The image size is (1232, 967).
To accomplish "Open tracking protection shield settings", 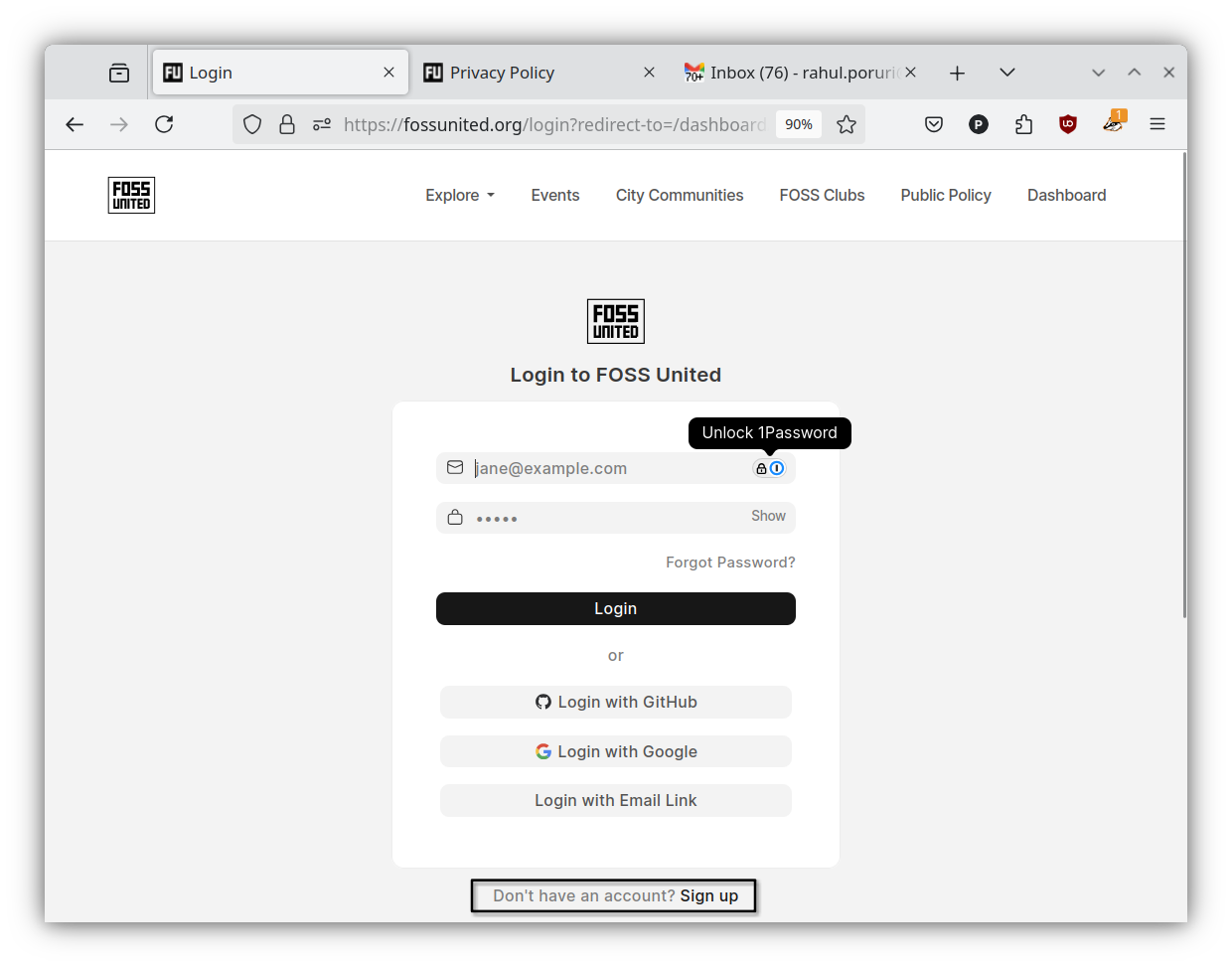I will 252,124.
